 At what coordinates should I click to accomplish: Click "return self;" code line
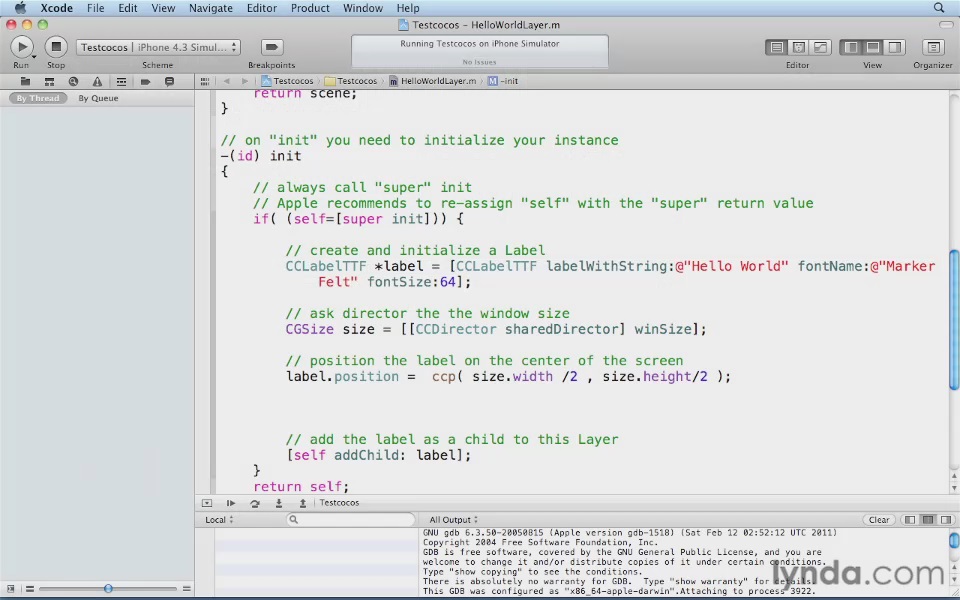(301, 487)
